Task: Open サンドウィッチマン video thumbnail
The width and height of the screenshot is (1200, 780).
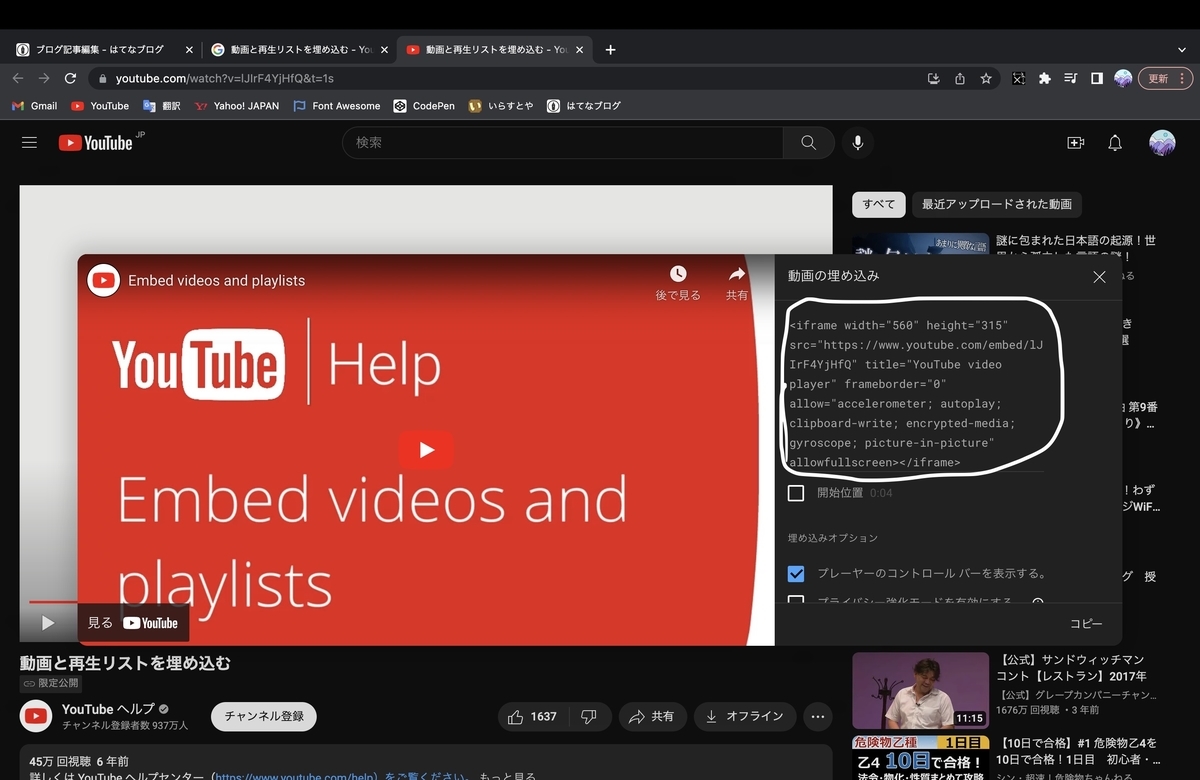Action: pyautogui.click(x=920, y=690)
